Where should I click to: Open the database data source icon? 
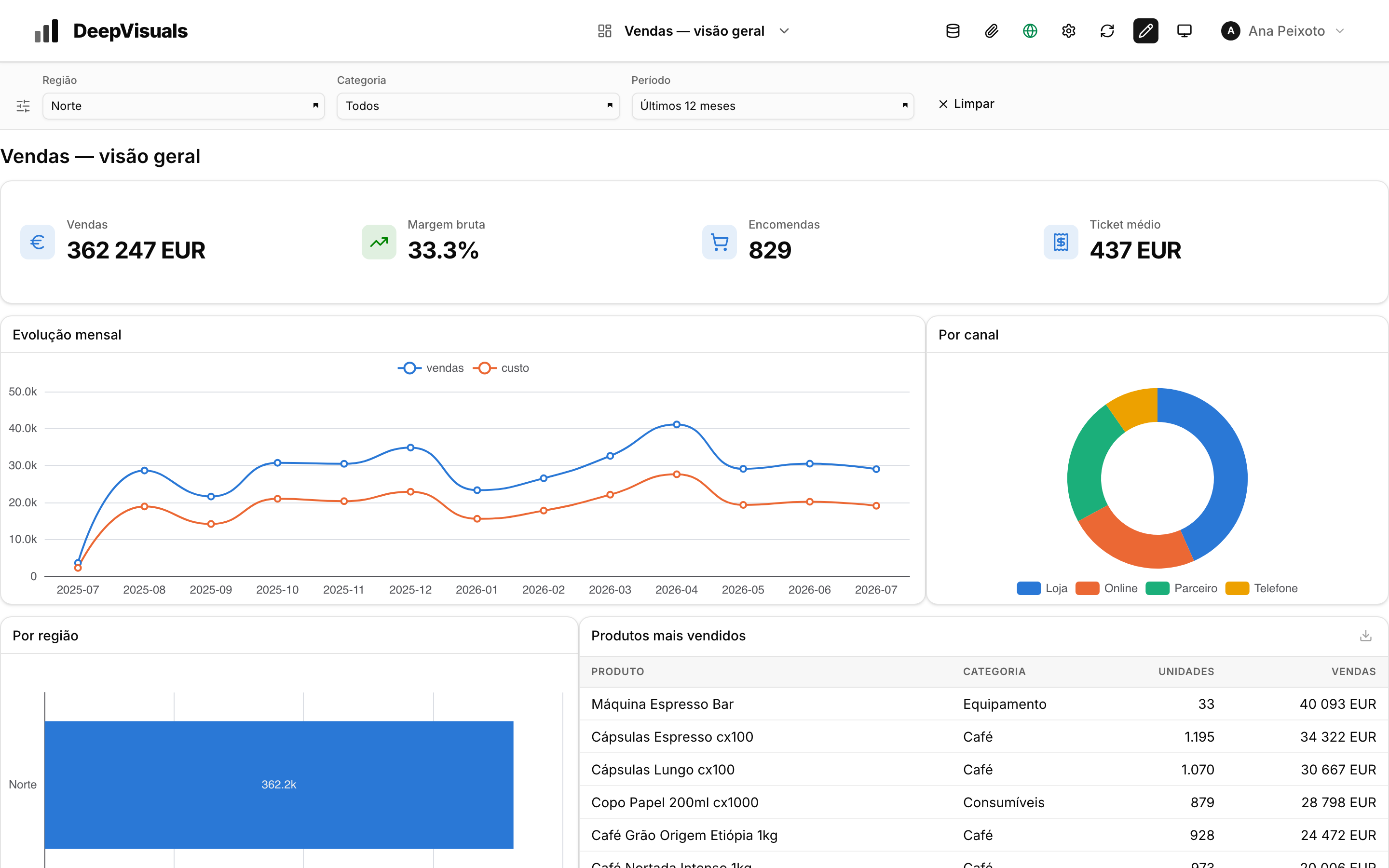(953, 31)
